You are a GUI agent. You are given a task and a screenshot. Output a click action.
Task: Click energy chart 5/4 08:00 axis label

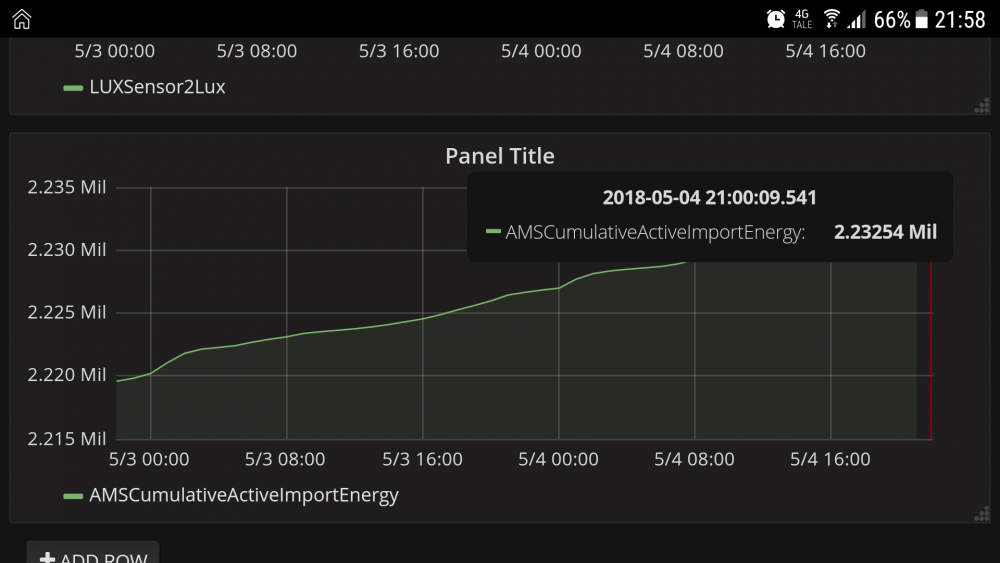click(694, 459)
